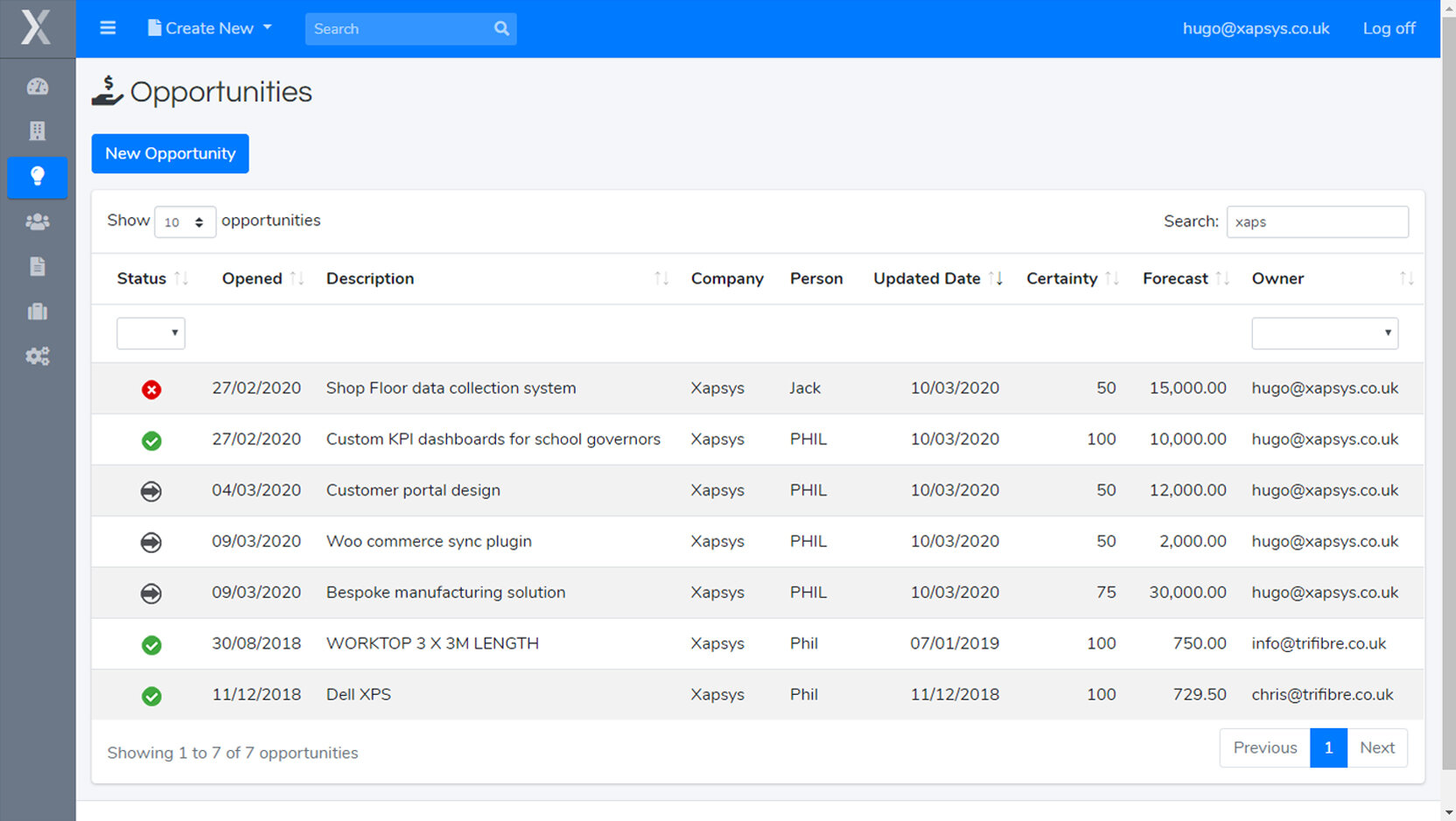
Task: Click the companies building icon in sidebar
Action: [38, 131]
